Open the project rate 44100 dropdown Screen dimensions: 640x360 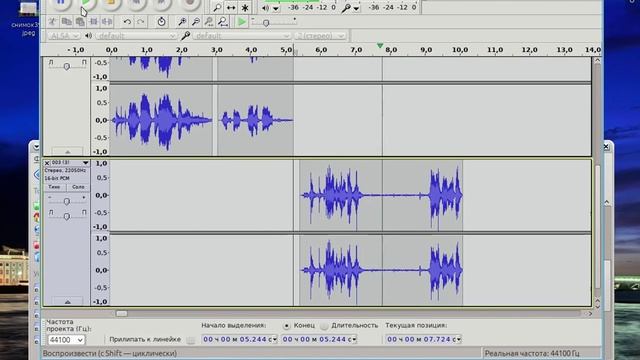66,340
